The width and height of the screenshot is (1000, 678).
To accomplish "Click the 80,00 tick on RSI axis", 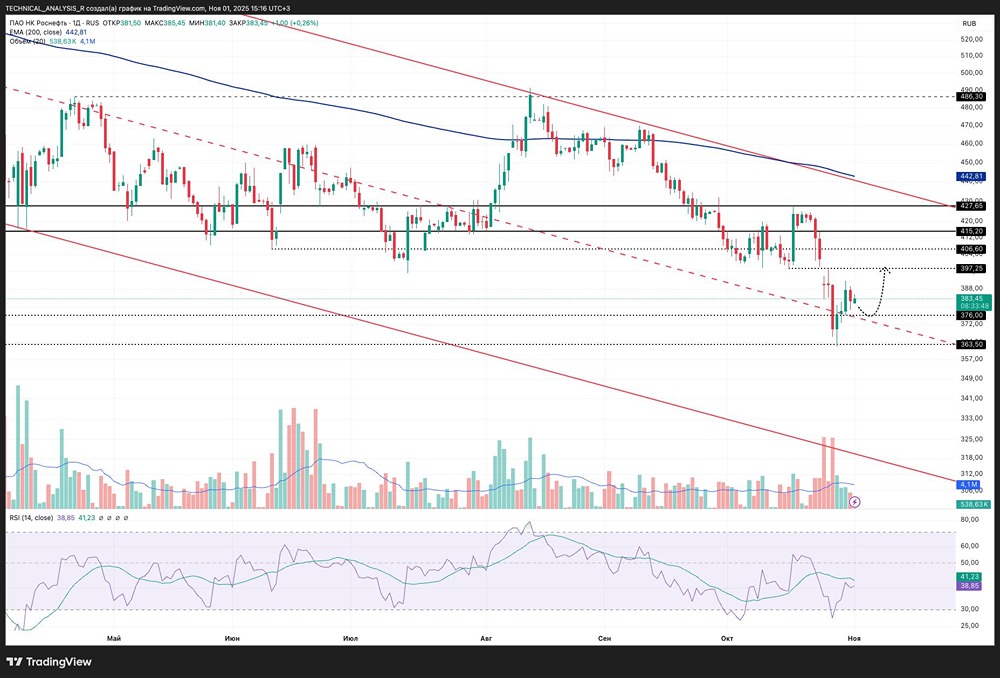I will 969,520.
